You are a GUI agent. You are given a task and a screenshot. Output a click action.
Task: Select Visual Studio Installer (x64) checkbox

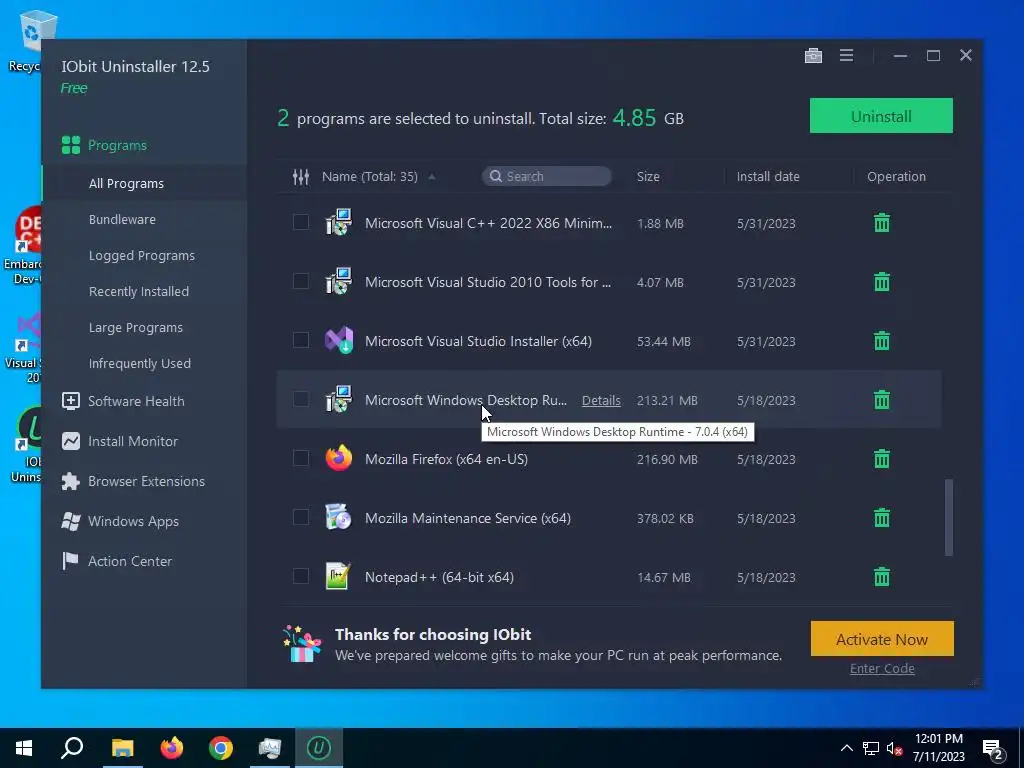pyautogui.click(x=300, y=340)
